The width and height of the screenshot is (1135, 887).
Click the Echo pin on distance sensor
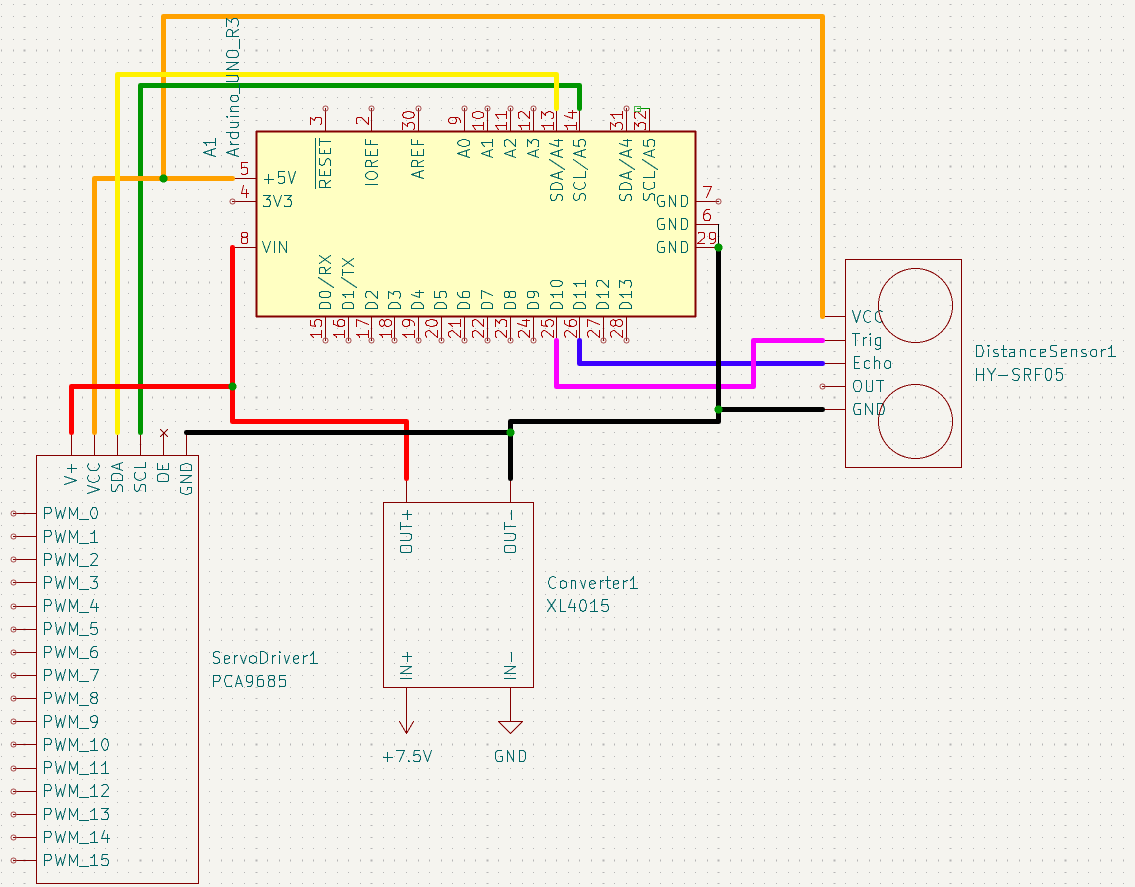pos(872,363)
